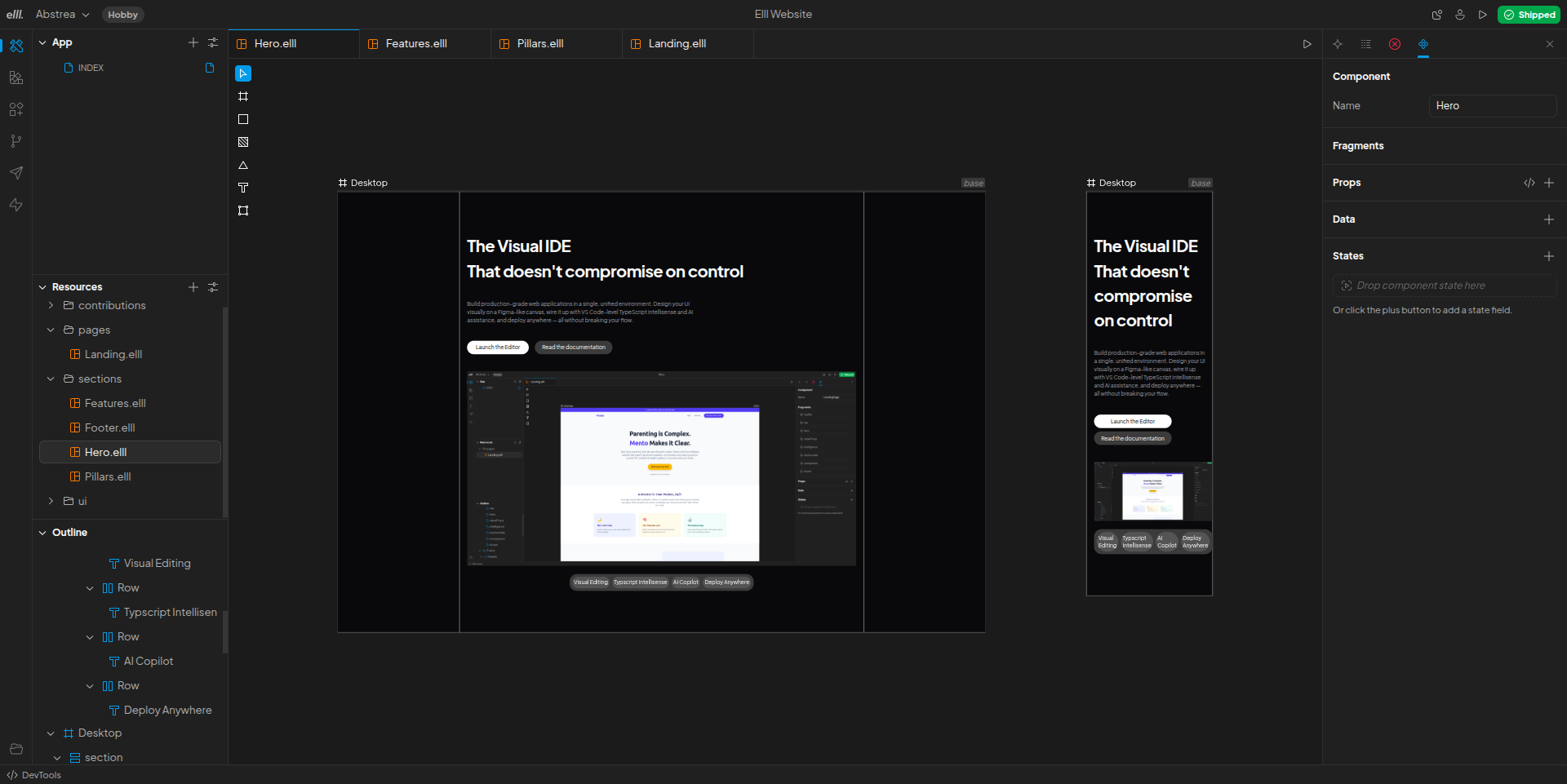This screenshot has width=1567, height=784.
Task: Collapse the Resources section
Action: pos(42,287)
